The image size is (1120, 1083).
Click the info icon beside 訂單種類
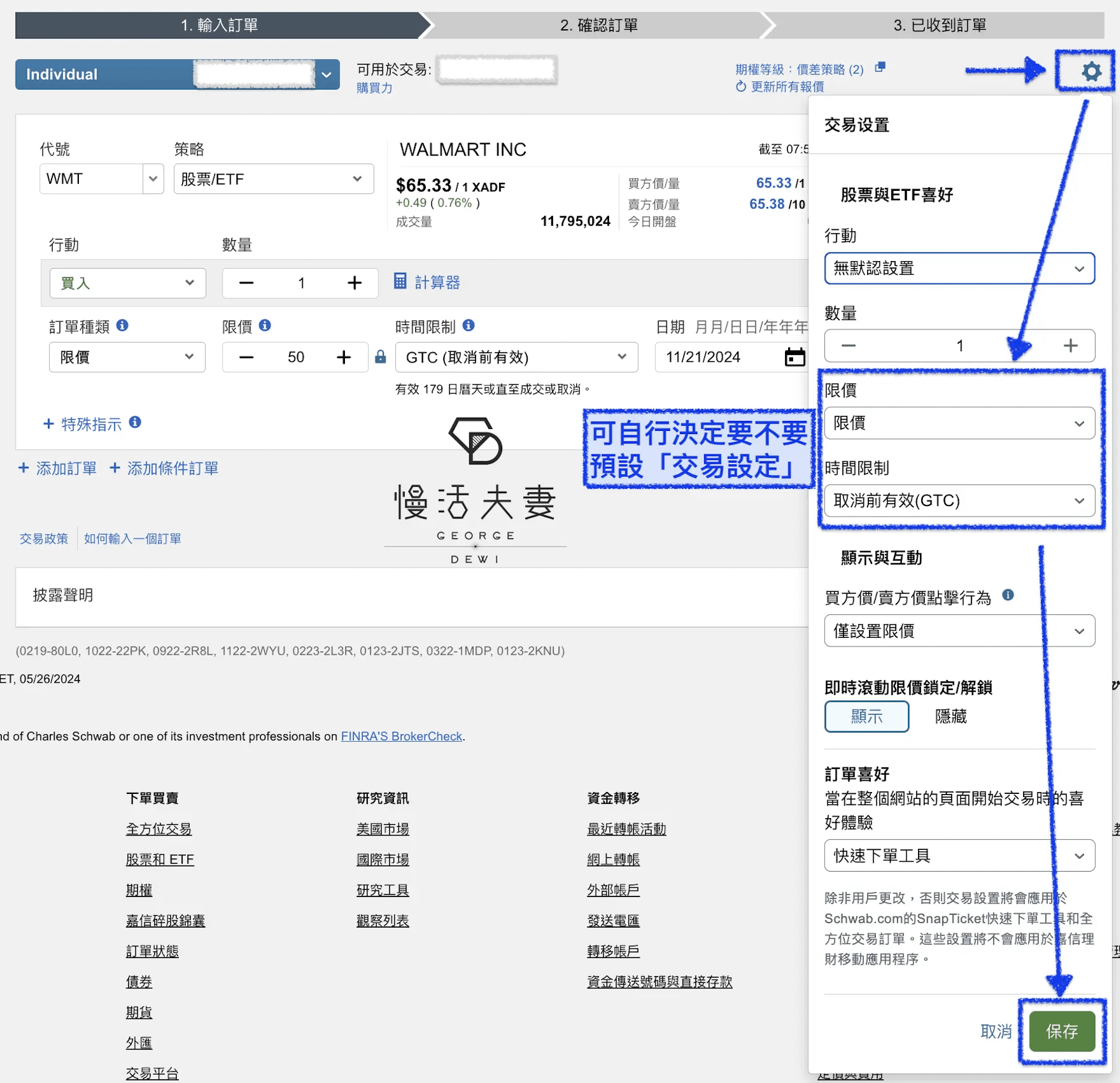(122, 325)
